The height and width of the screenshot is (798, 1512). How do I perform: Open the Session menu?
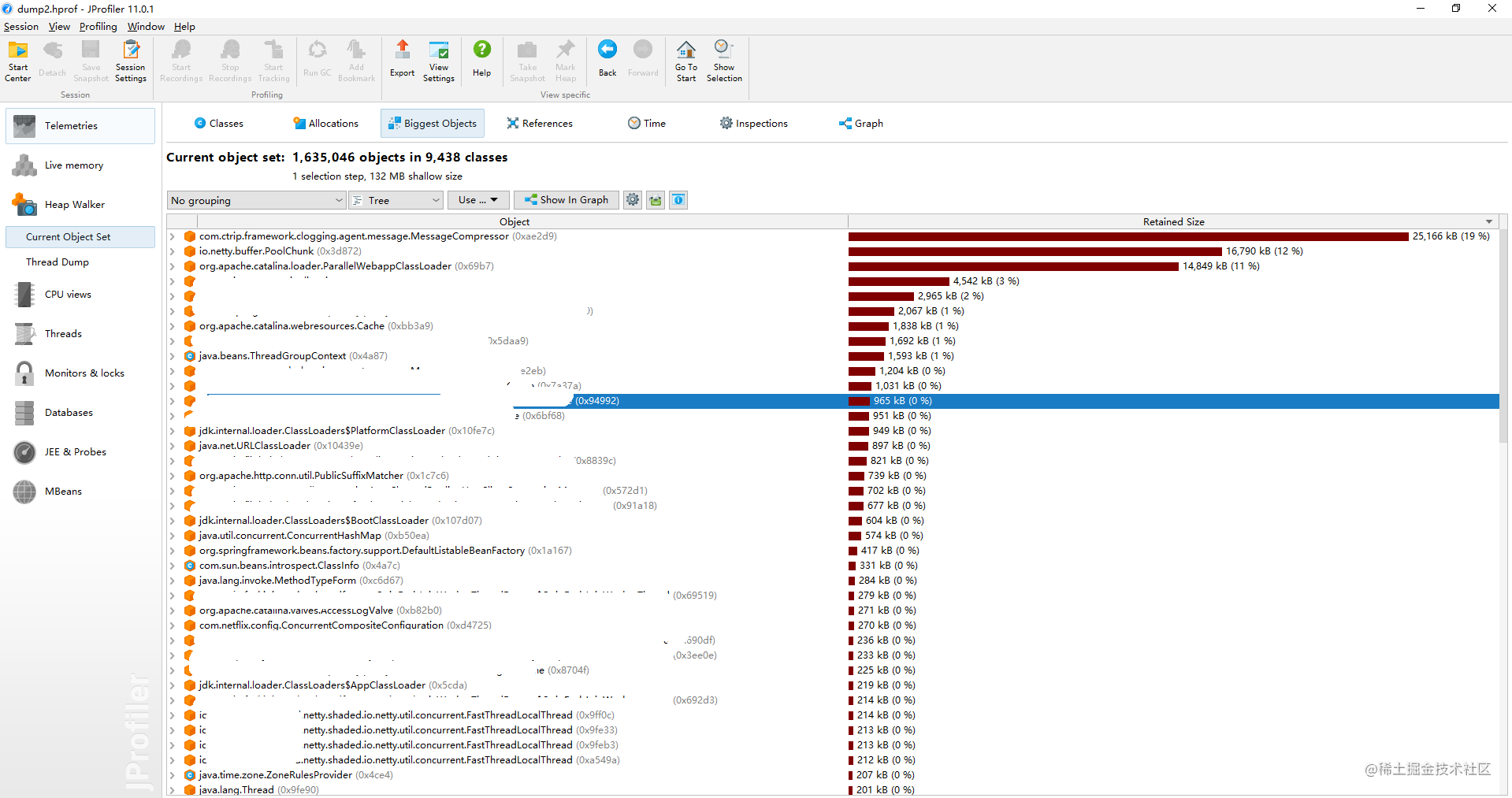tap(20, 26)
